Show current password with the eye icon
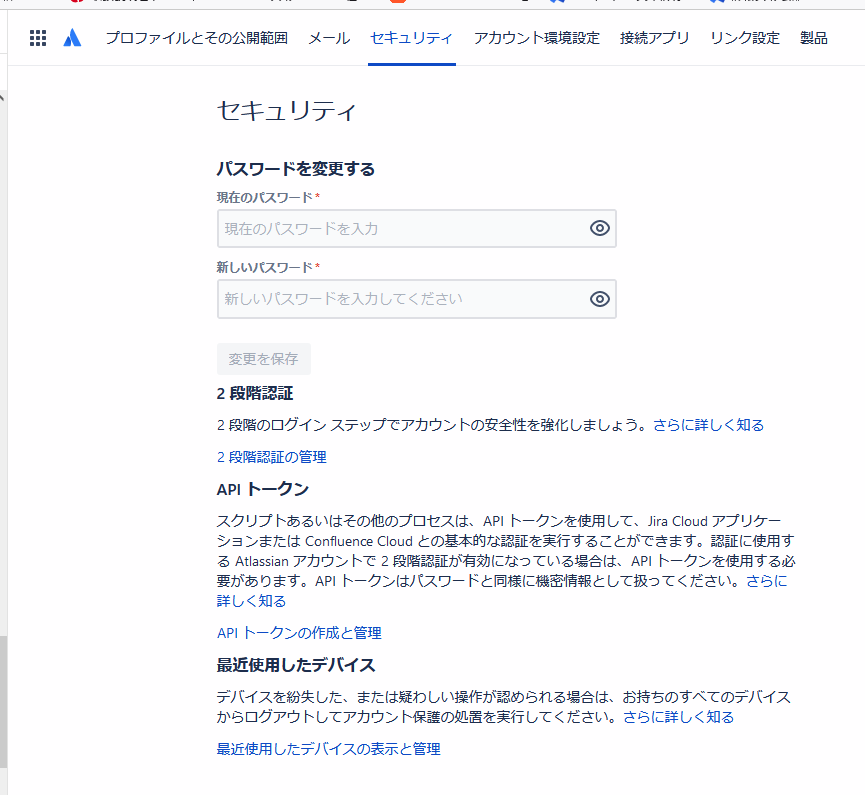Viewport: 865px width, 795px height. click(600, 228)
